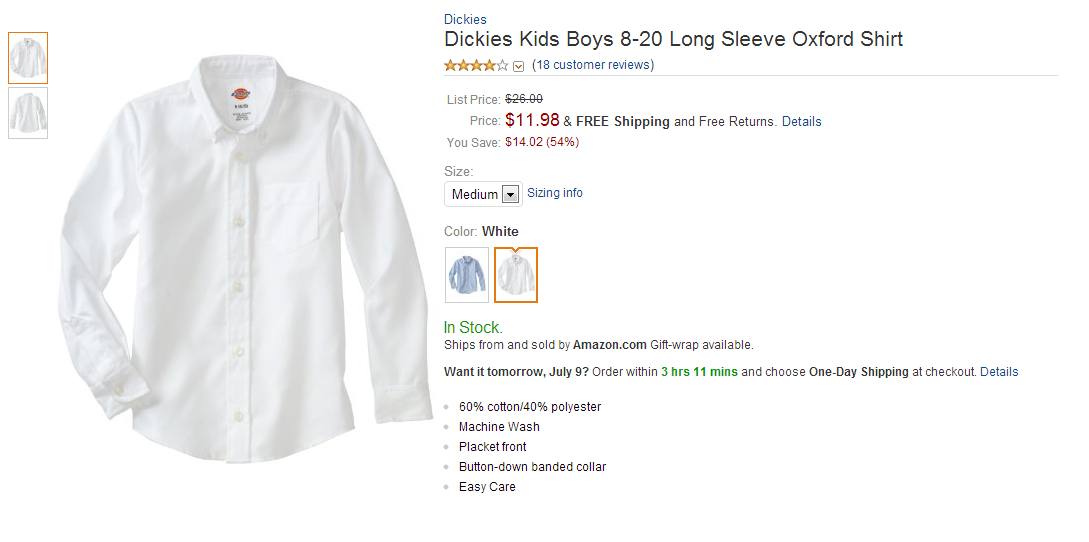
Task: Click the red $11.98 price
Action: [x=532, y=120]
